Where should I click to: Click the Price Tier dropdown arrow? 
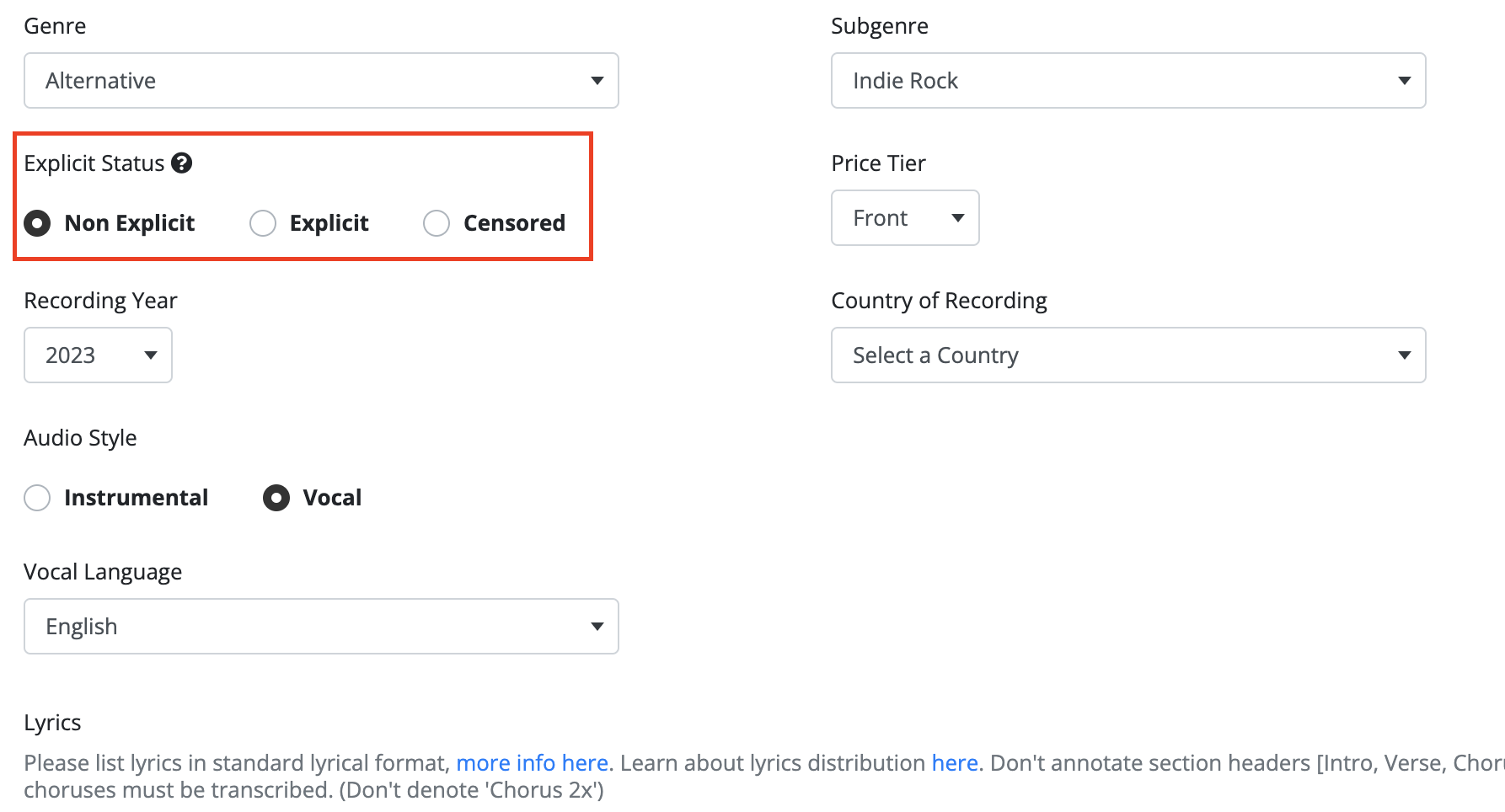[958, 218]
